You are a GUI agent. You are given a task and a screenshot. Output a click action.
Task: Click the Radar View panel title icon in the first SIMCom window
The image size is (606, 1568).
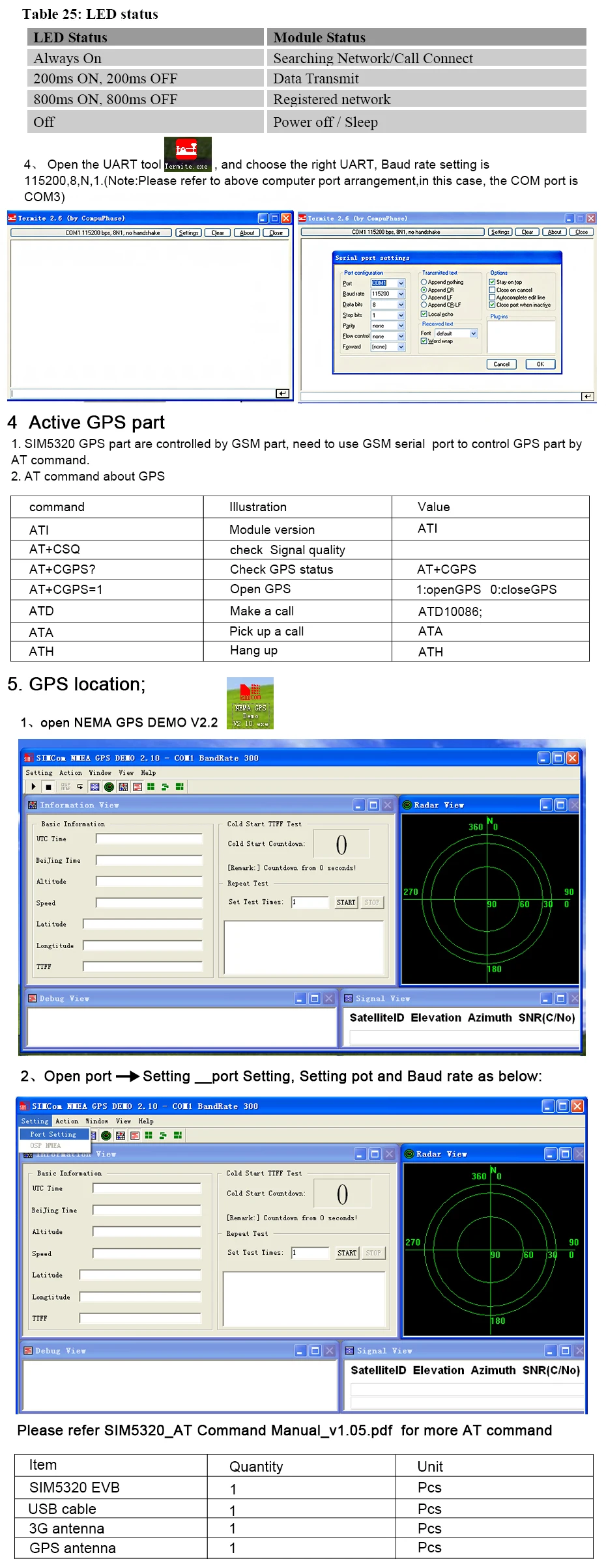[x=407, y=805]
